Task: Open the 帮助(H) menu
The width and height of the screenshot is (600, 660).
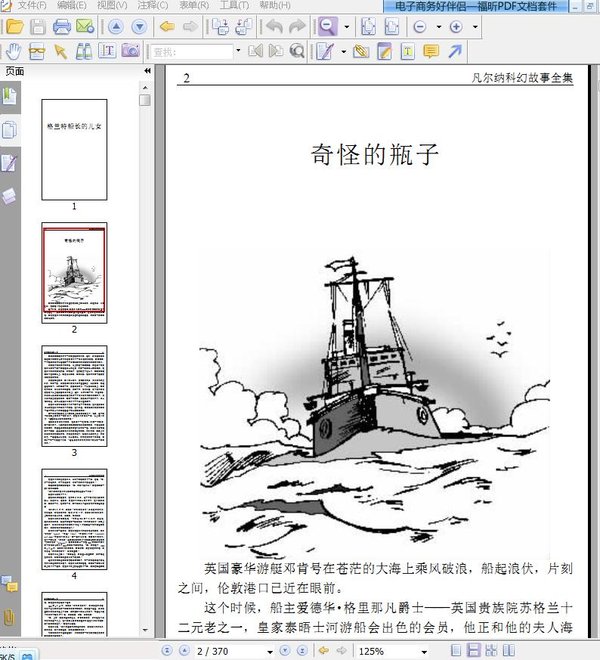Action: 275,5
